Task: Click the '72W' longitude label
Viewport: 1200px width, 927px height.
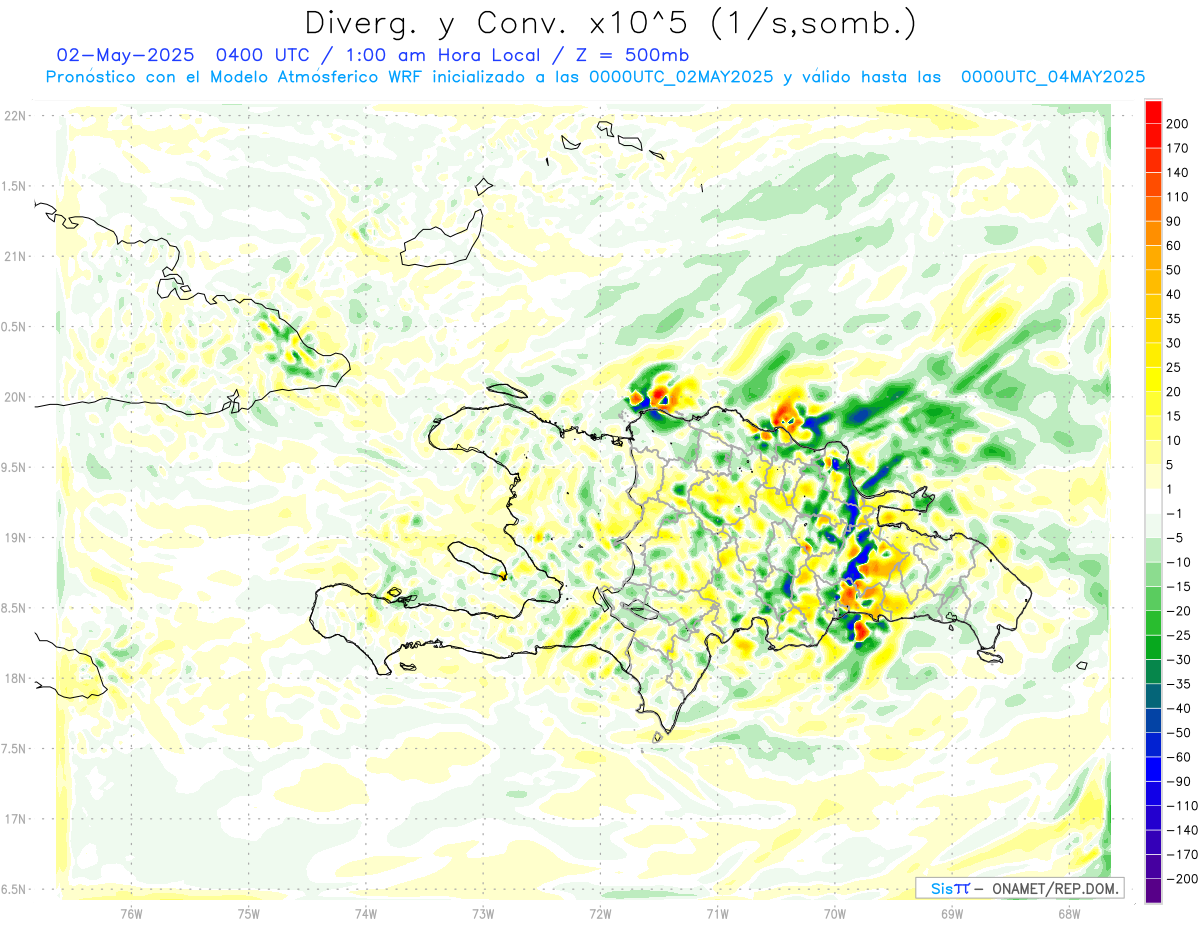Action: click(x=600, y=914)
